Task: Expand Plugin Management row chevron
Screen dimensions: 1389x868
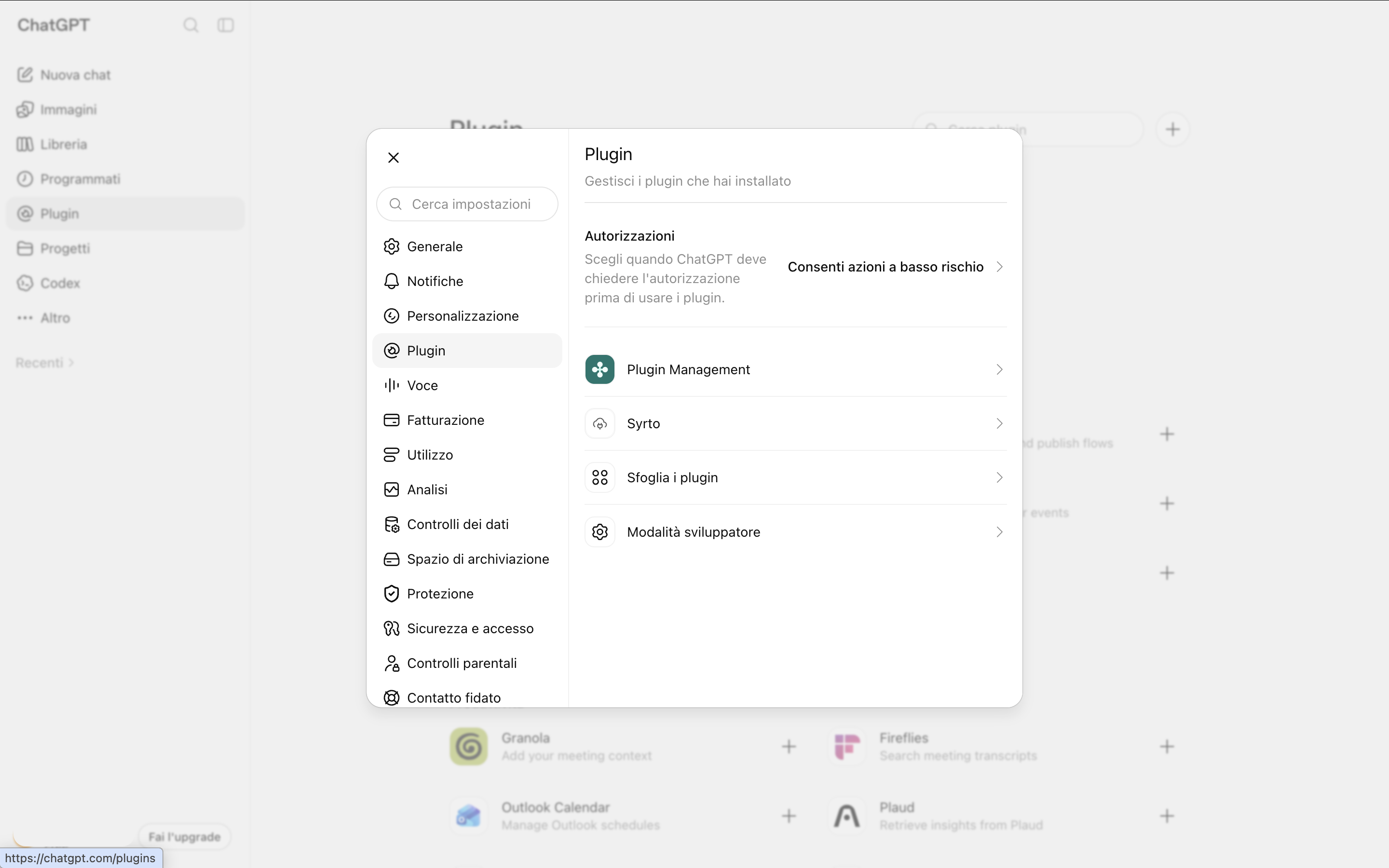Action: (x=999, y=369)
